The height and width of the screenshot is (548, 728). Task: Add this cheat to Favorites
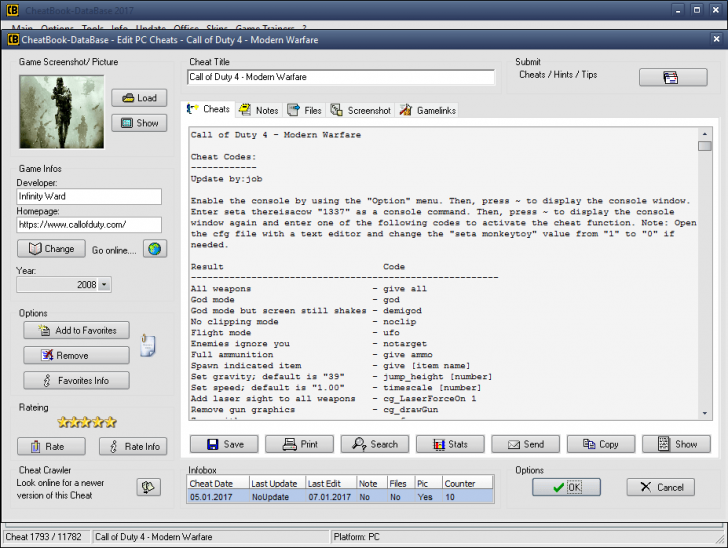point(77,331)
